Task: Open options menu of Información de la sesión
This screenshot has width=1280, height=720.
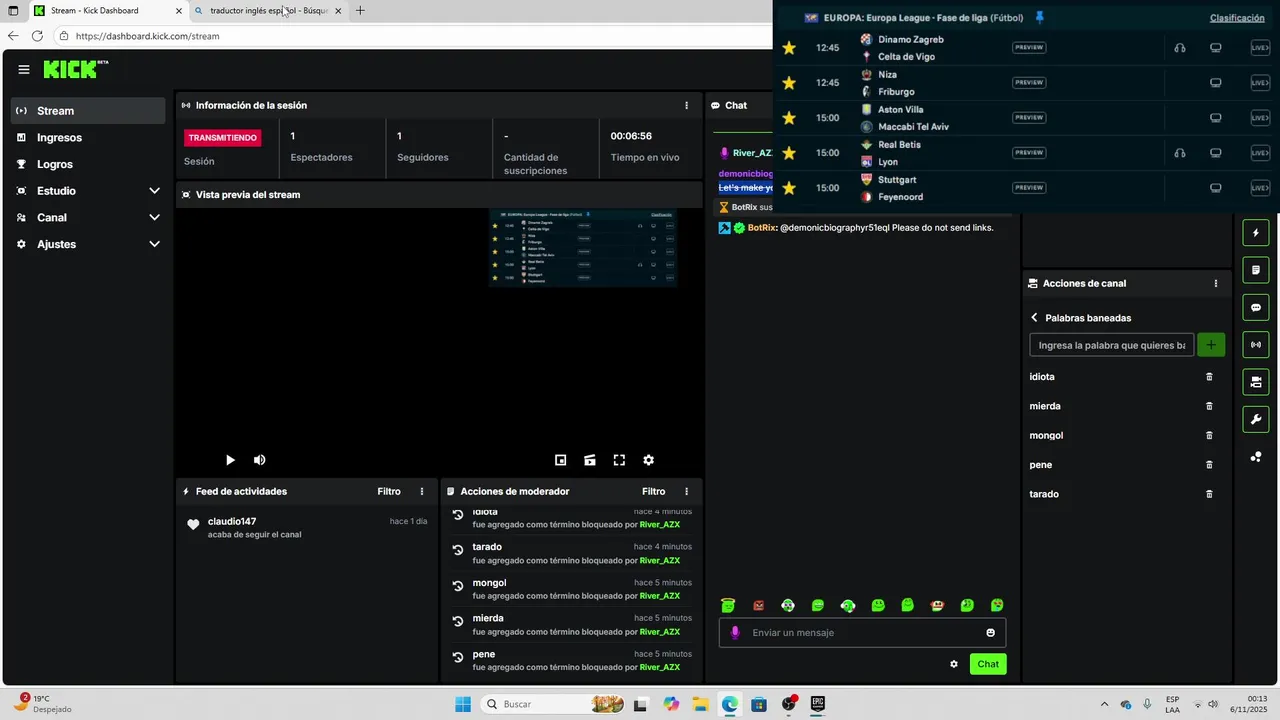Action: click(x=686, y=105)
